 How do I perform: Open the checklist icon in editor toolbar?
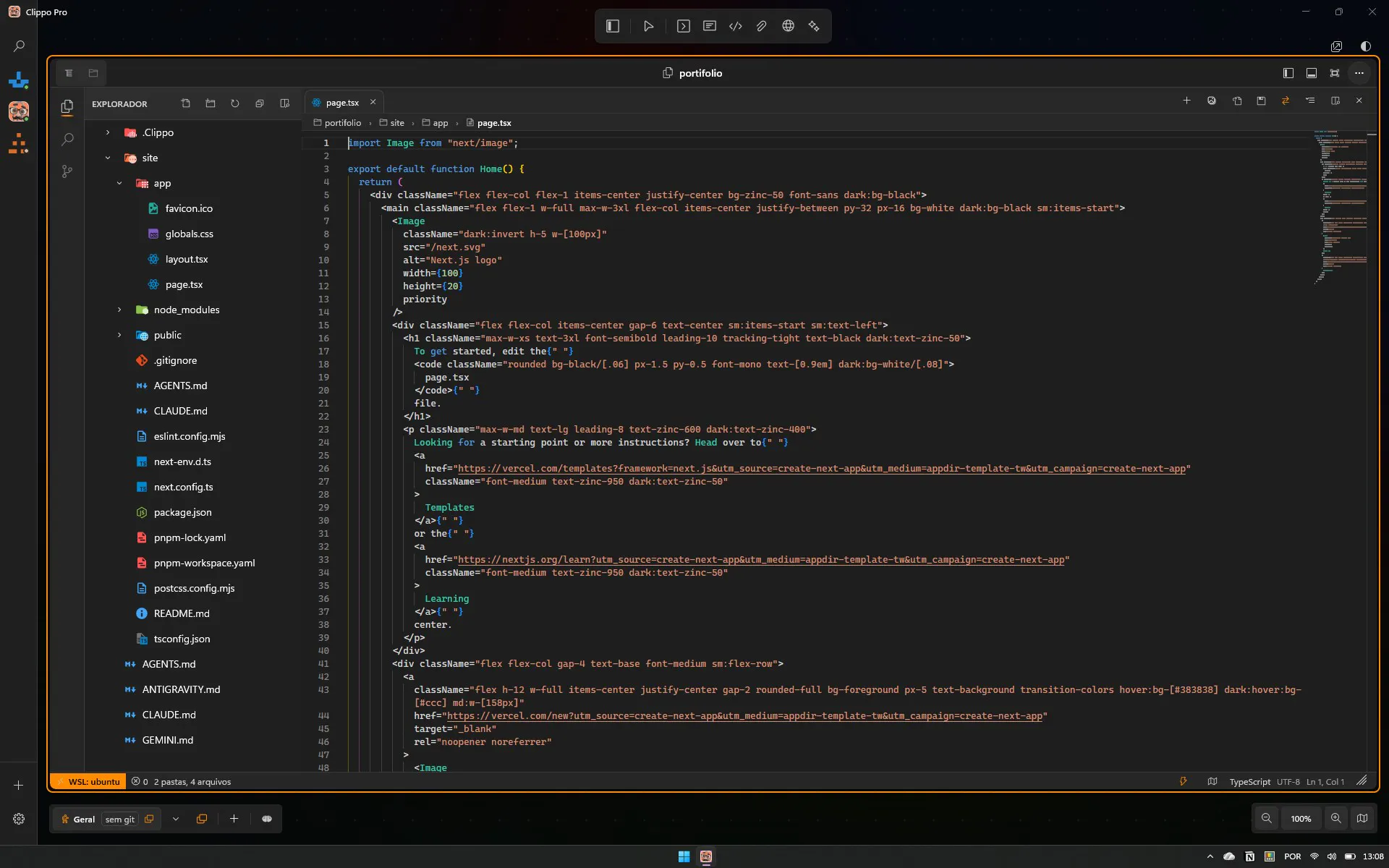(x=1310, y=101)
